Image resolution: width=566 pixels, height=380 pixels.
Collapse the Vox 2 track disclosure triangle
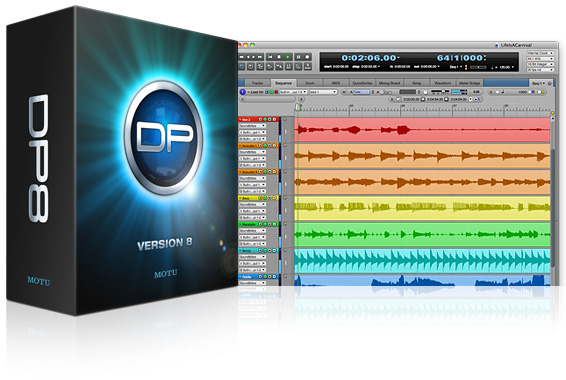tap(240, 119)
